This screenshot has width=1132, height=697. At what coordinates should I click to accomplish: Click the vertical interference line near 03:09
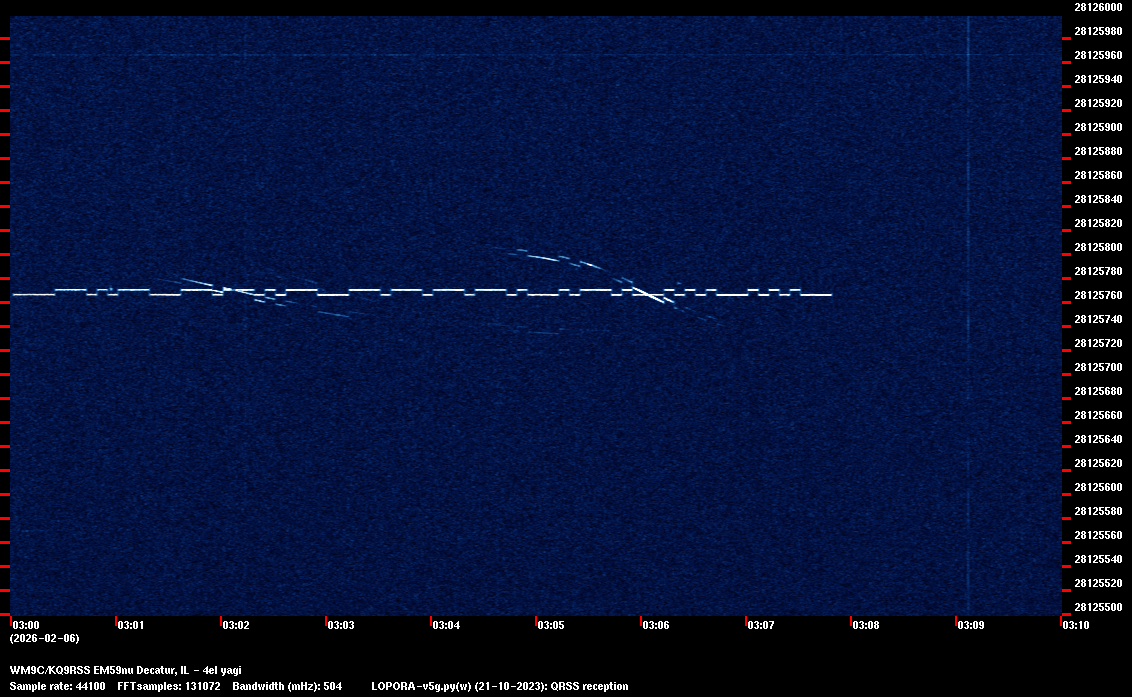[968, 300]
